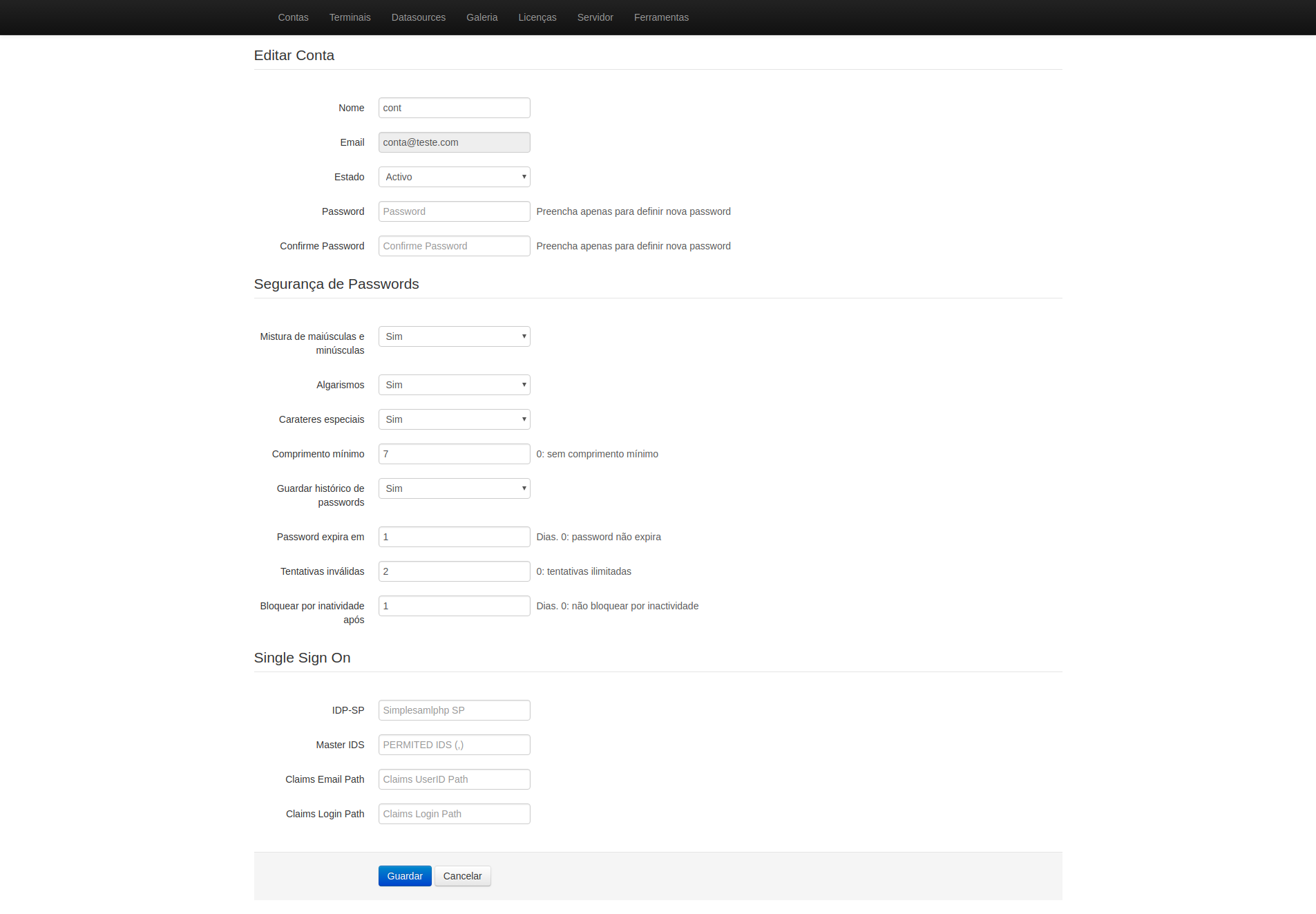This screenshot has height=914, width=1316.
Task: Click the Comprimento mínimo field
Action: 454,454
